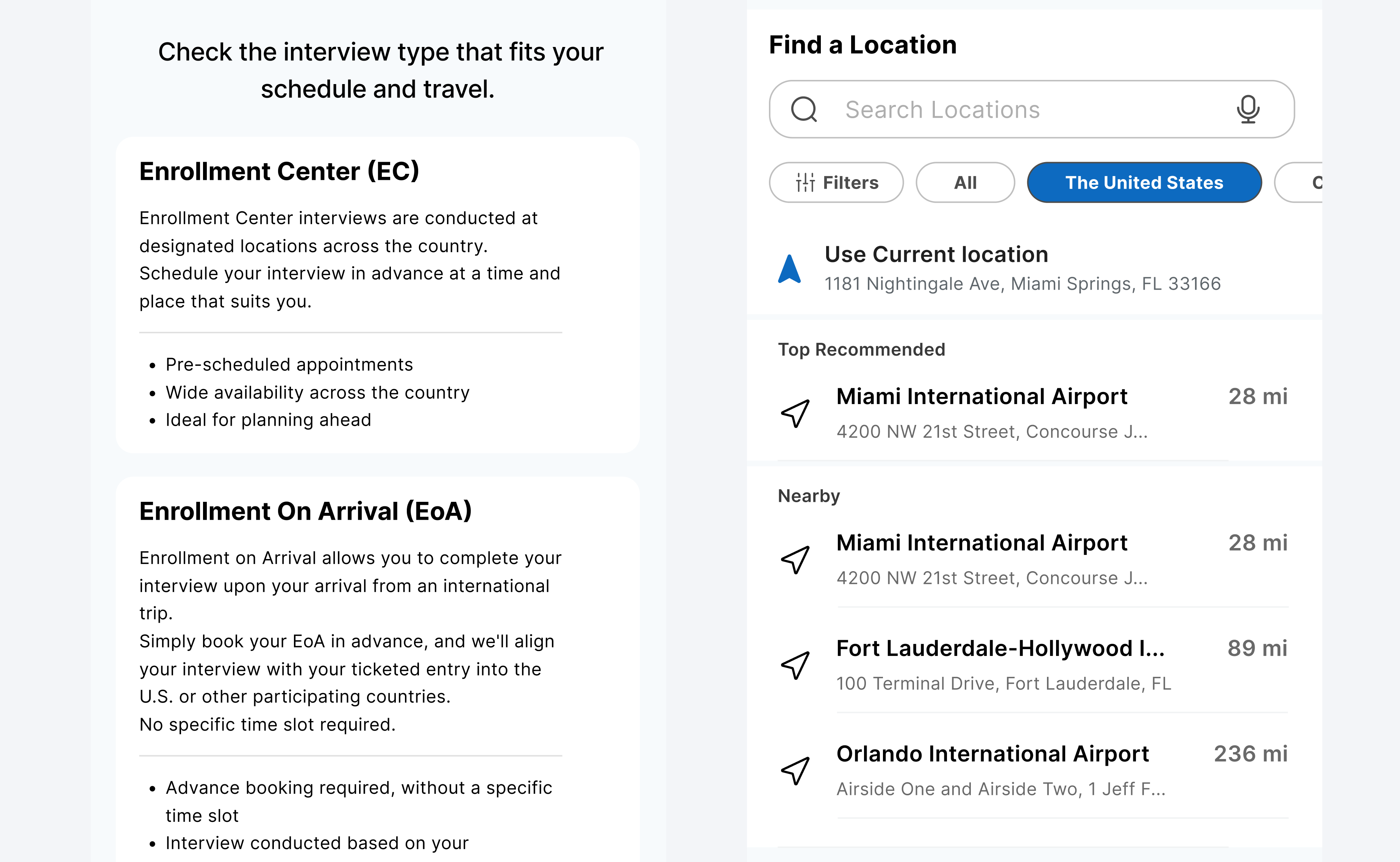Click Advance booking required bullet text
Screen dimensions: 1400x862
(x=359, y=801)
